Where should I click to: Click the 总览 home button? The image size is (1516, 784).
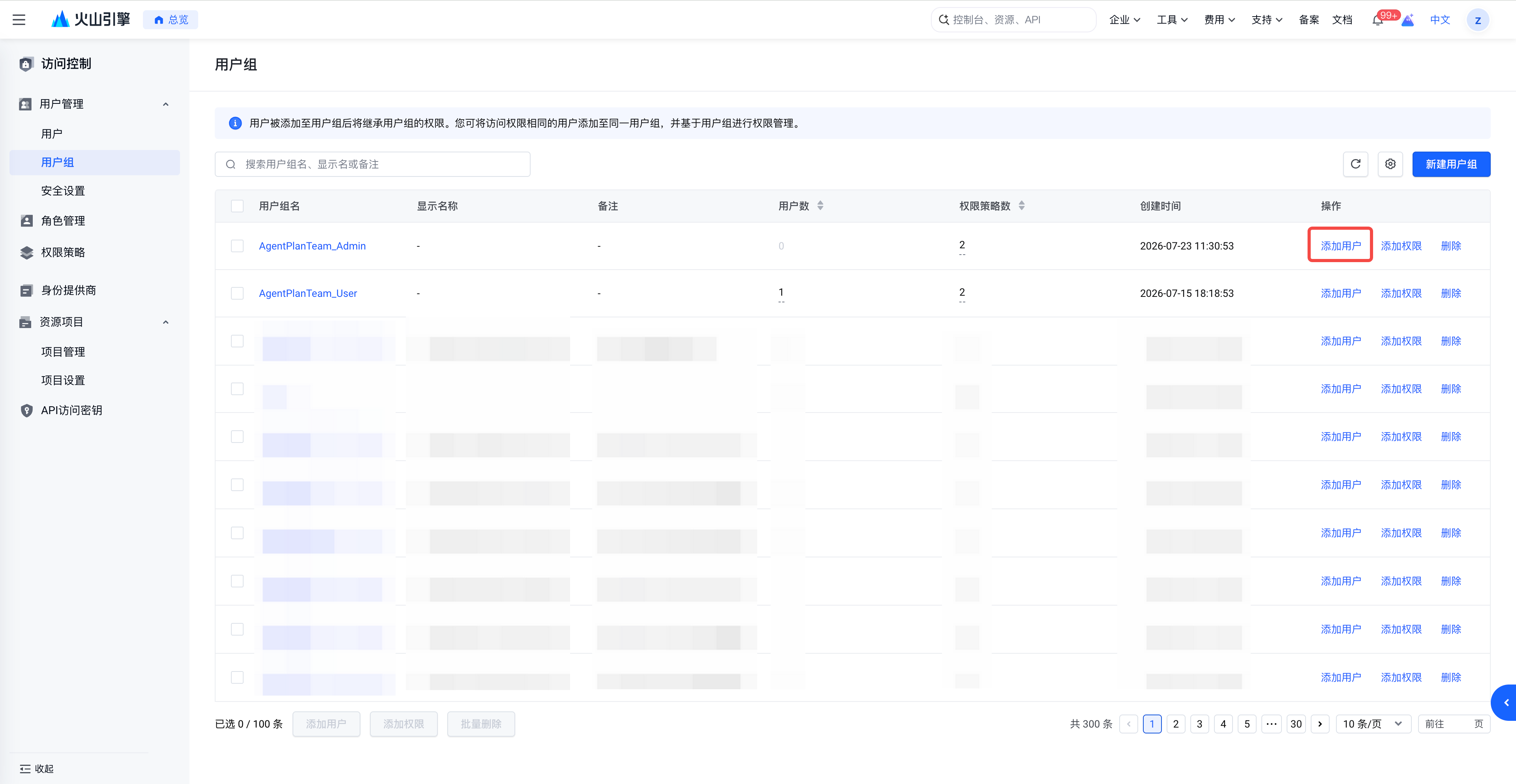coord(171,20)
